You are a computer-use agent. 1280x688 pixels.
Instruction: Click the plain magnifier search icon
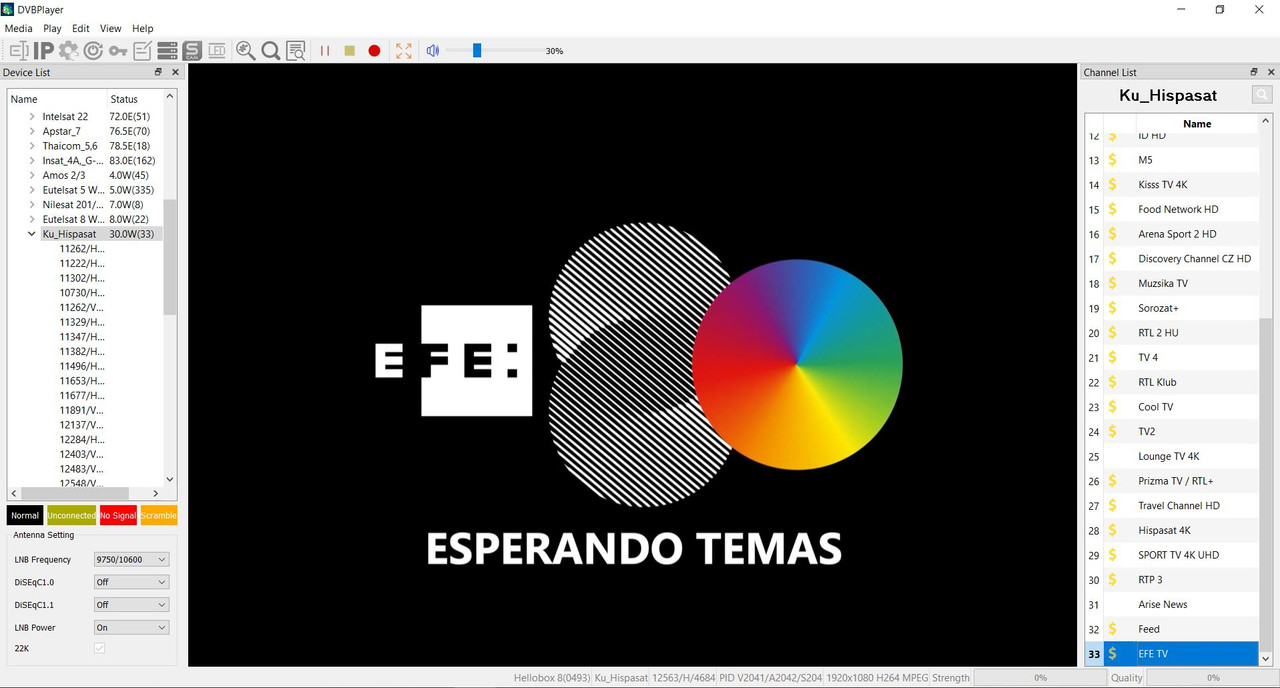click(x=270, y=50)
